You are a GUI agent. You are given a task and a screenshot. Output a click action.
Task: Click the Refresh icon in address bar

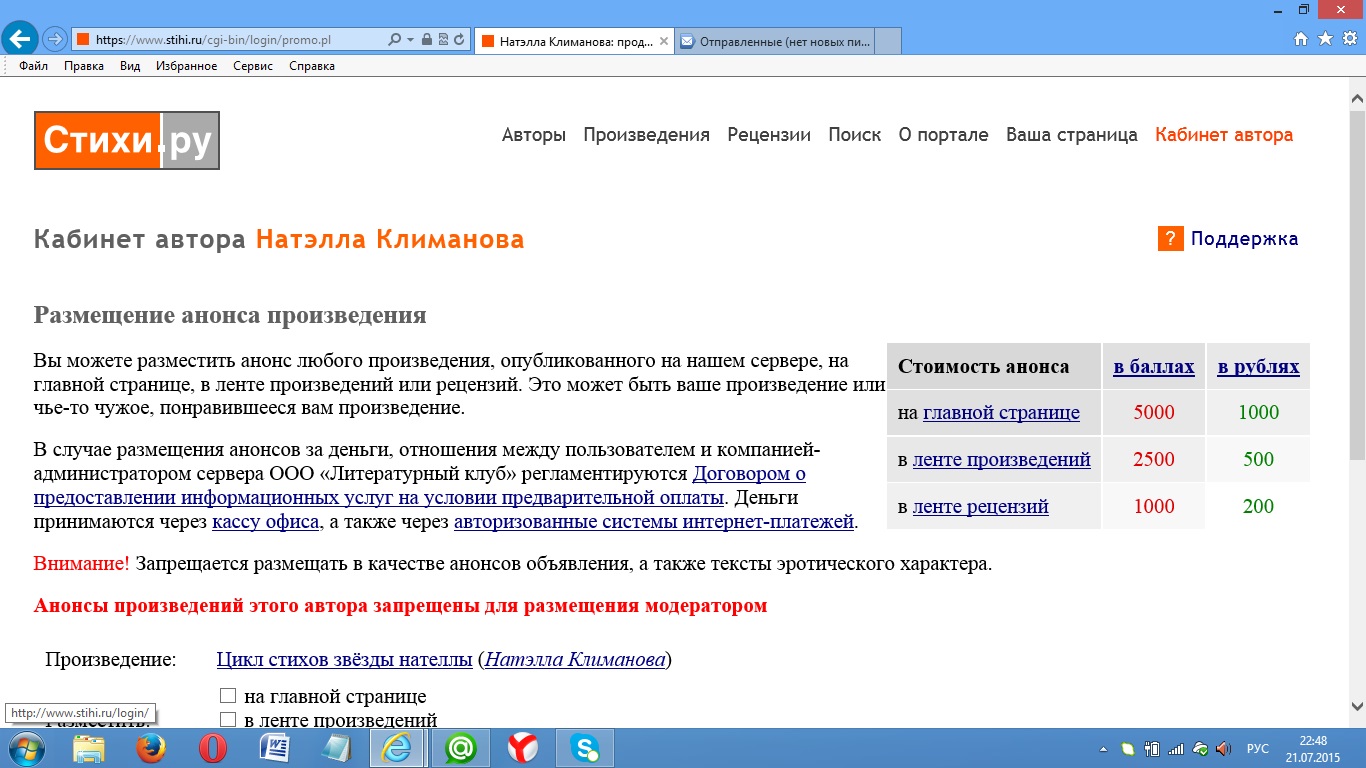[x=459, y=40]
